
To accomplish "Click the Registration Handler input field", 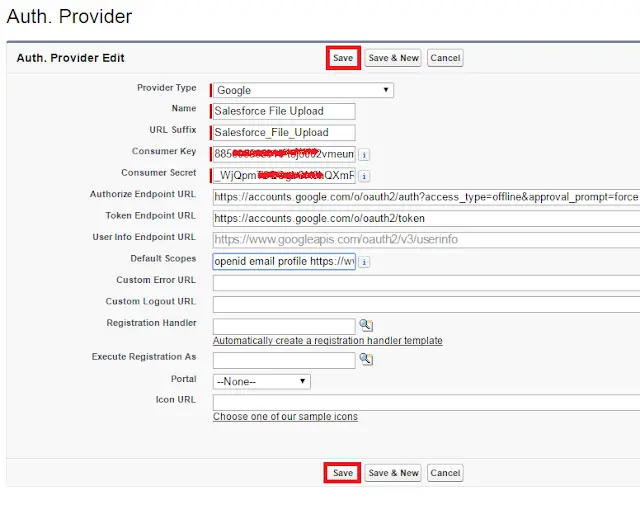I will click(284, 326).
